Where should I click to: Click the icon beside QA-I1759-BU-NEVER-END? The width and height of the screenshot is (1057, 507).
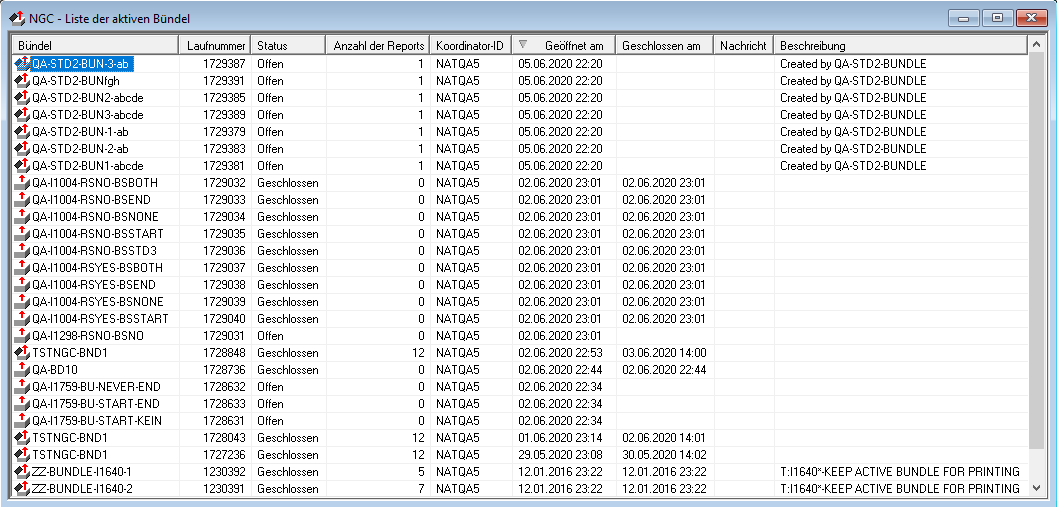(x=22, y=387)
